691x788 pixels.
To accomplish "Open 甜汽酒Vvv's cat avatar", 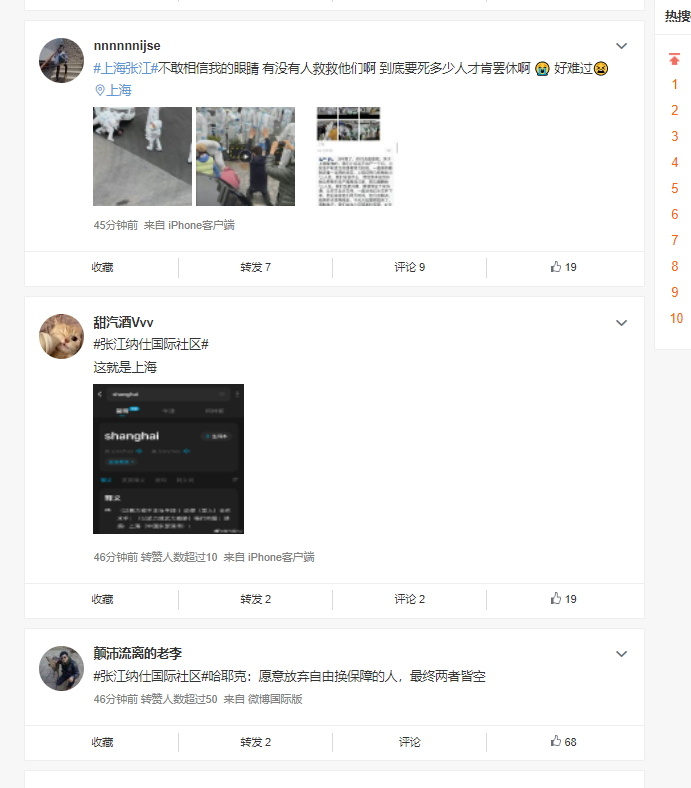I will coord(61,336).
